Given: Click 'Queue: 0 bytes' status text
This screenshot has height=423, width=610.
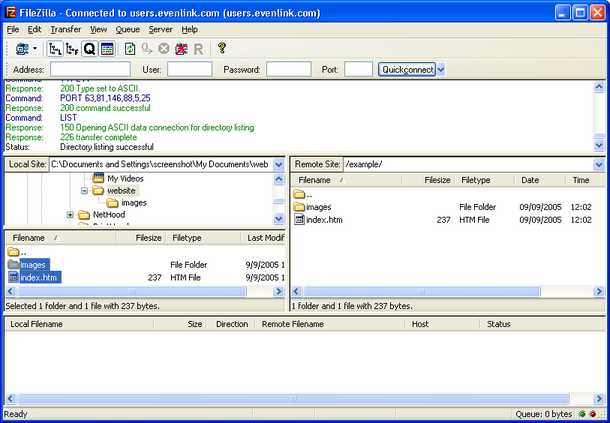Looking at the screenshot, I should pyautogui.click(x=544, y=414).
